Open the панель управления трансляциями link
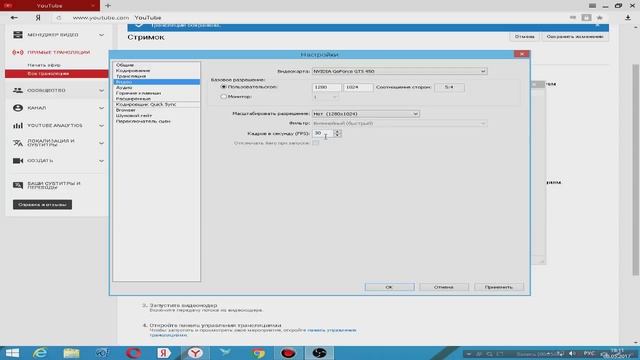The image size is (640, 360). 332,330
